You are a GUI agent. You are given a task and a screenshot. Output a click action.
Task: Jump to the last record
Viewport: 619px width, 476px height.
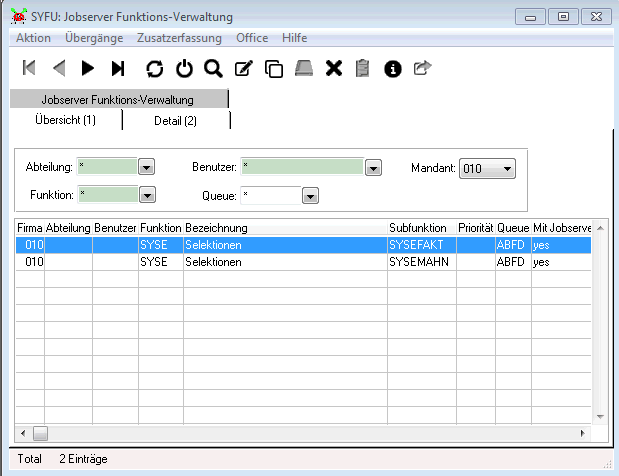(x=118, y=68)
